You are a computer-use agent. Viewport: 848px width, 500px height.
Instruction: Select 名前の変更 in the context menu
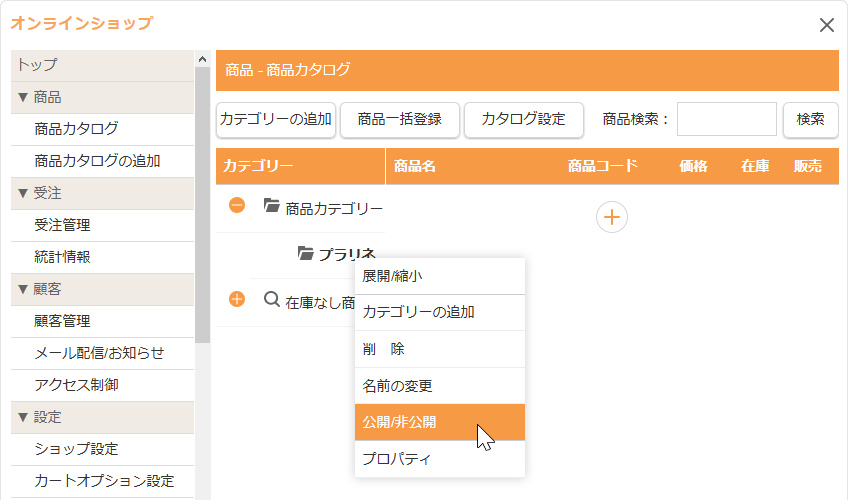click(440, 385)
